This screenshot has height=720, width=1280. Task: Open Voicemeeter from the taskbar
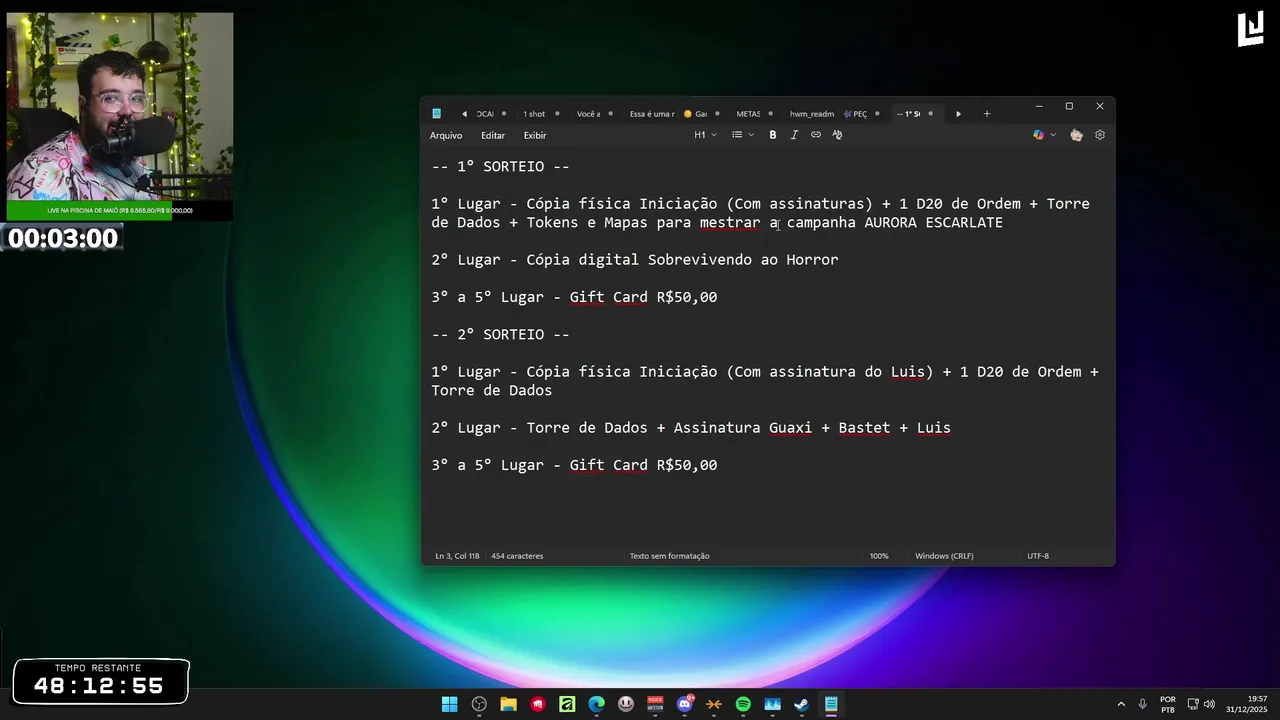655,704
